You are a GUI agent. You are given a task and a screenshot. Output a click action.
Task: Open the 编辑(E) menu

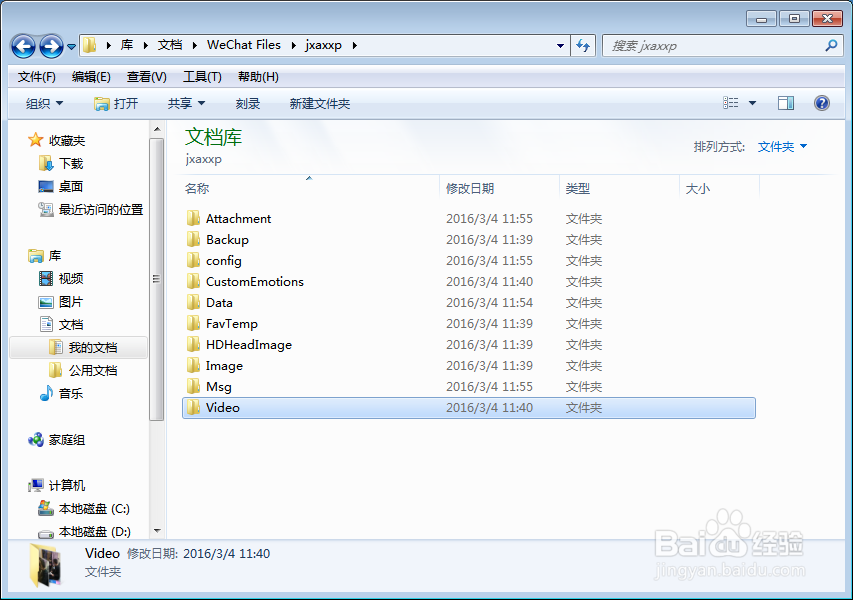(x=91, y=77)
